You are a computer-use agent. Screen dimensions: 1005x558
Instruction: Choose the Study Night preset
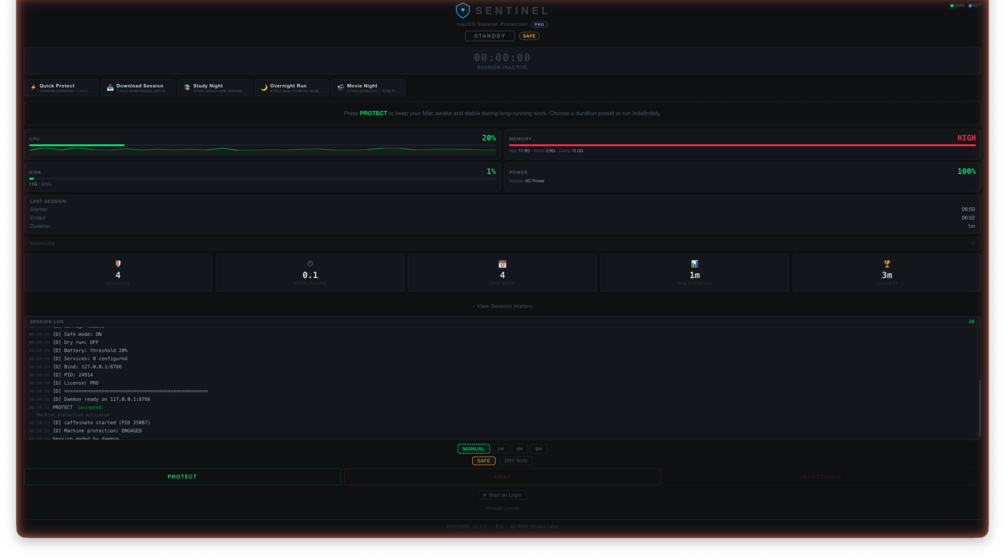(x=215, y=88)
